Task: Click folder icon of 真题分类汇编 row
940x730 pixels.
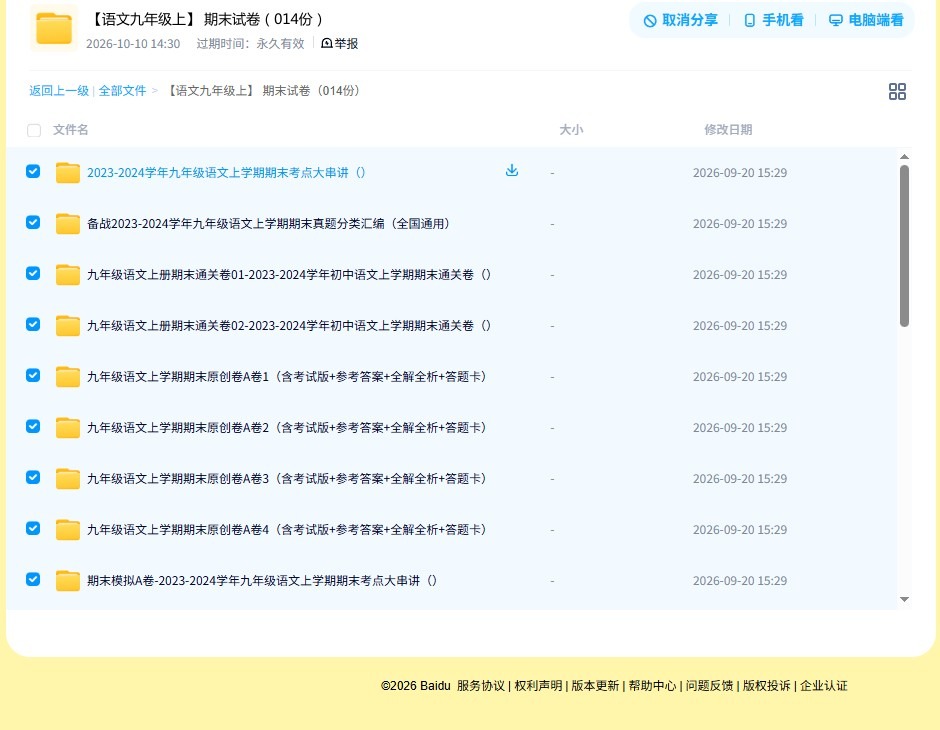Action: (x=68, y=224)
